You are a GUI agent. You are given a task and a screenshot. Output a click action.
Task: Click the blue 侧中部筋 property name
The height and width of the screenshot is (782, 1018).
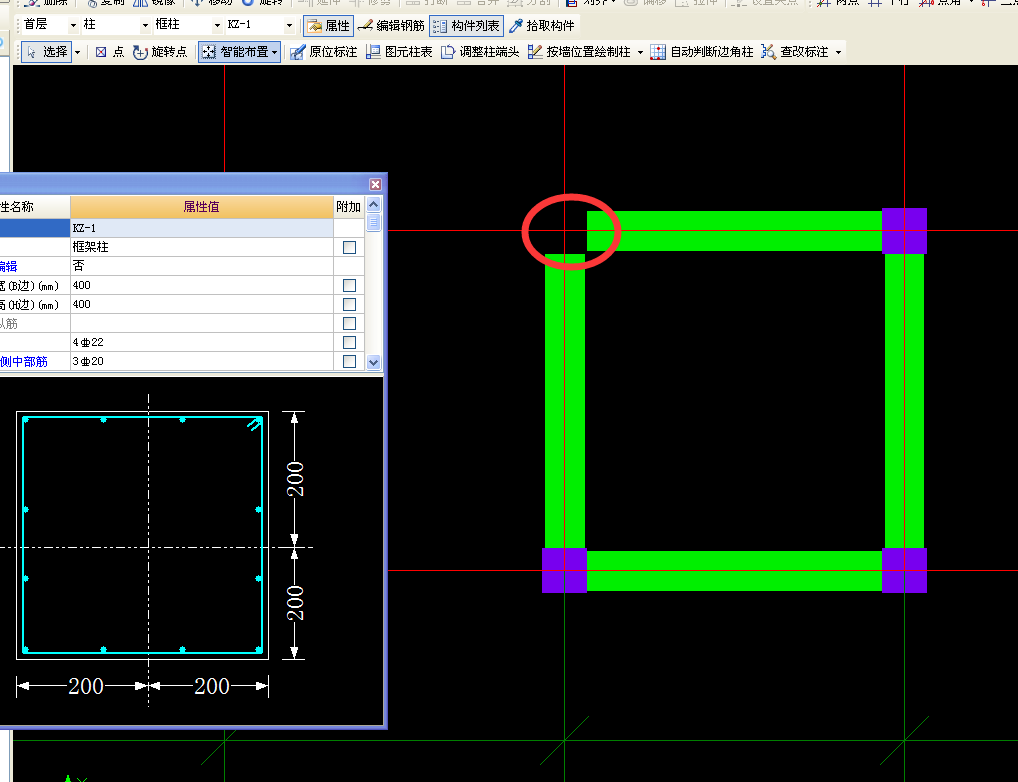coord(24,362)
